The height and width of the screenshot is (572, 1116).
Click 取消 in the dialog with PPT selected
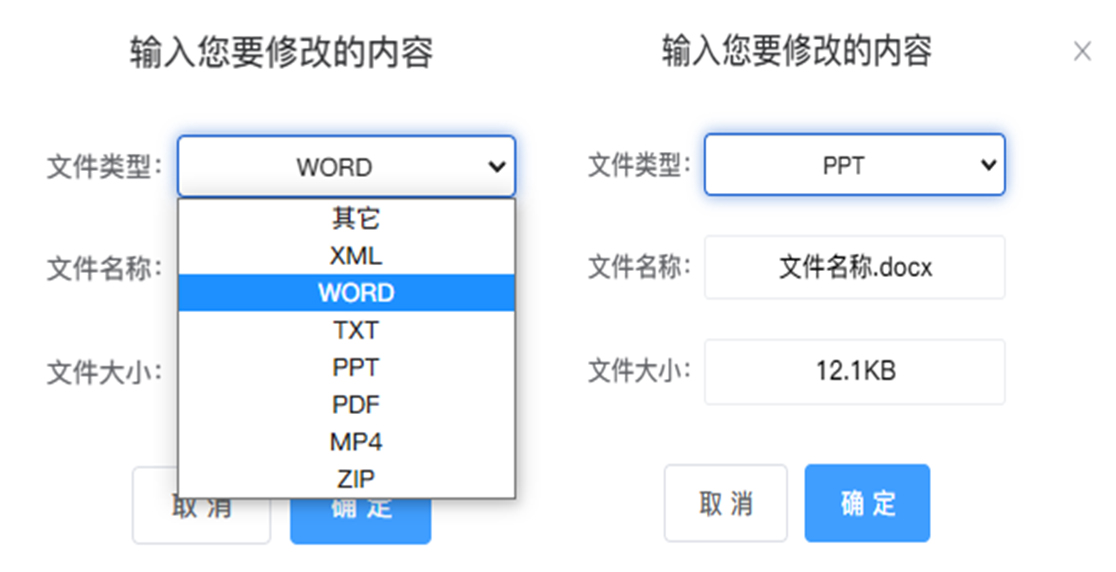pos(725,503)
